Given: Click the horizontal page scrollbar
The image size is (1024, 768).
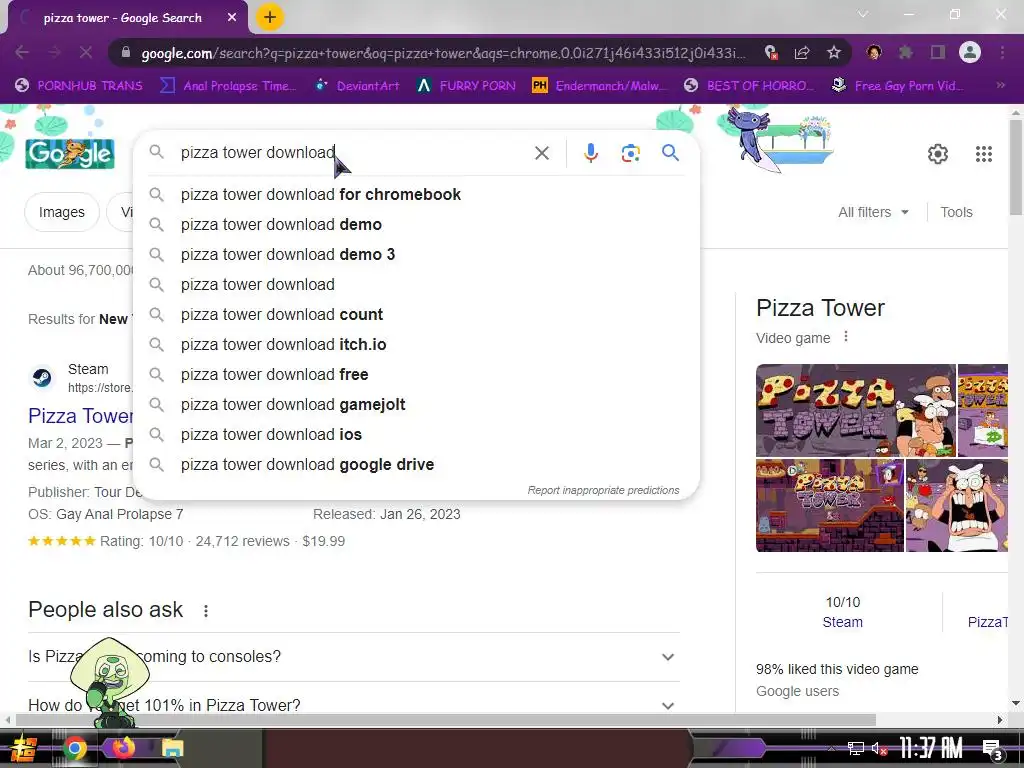Looking at the screenshot, I should pyautogui.click(x=445, y=720).
